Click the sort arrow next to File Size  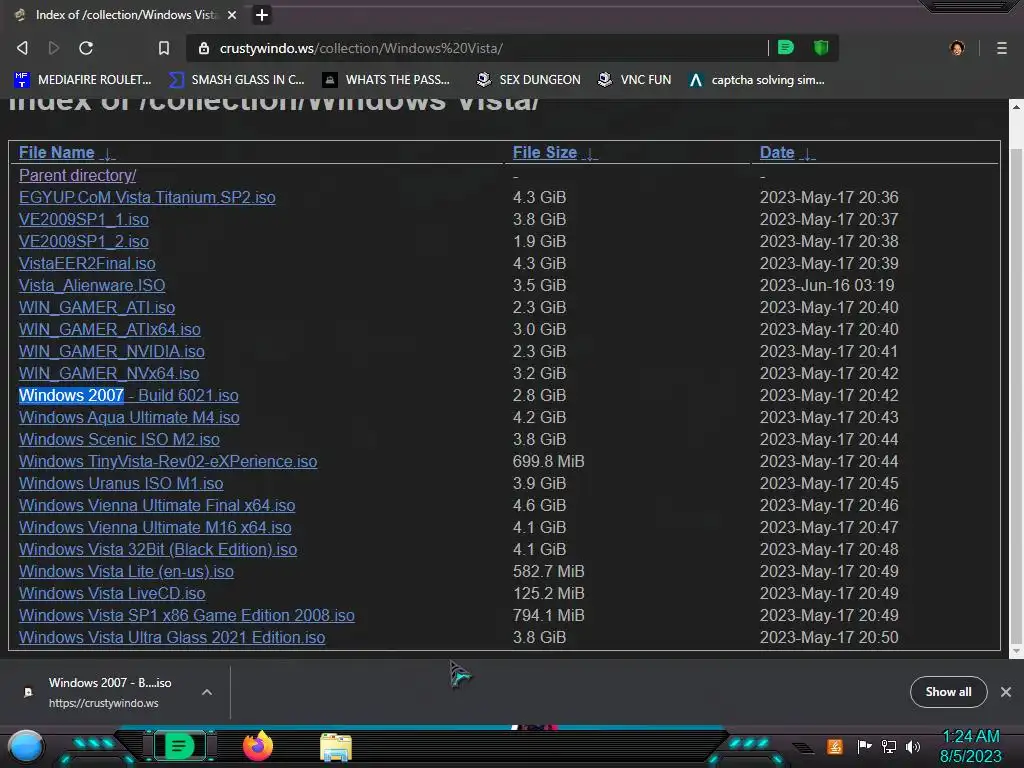pyautogui.click(x=590, y=154)
